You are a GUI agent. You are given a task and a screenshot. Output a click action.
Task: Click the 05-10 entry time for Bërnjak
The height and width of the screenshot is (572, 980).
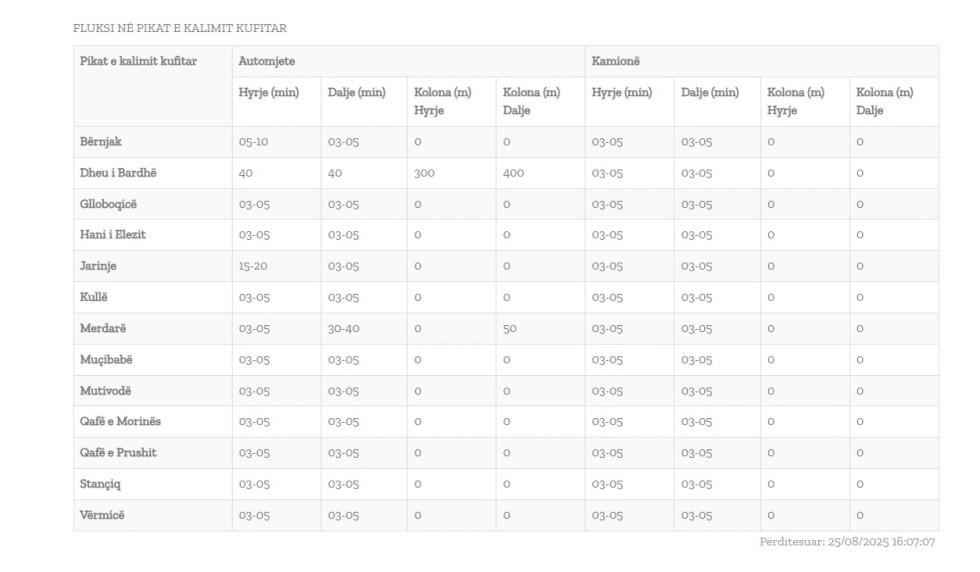point(253,142)
